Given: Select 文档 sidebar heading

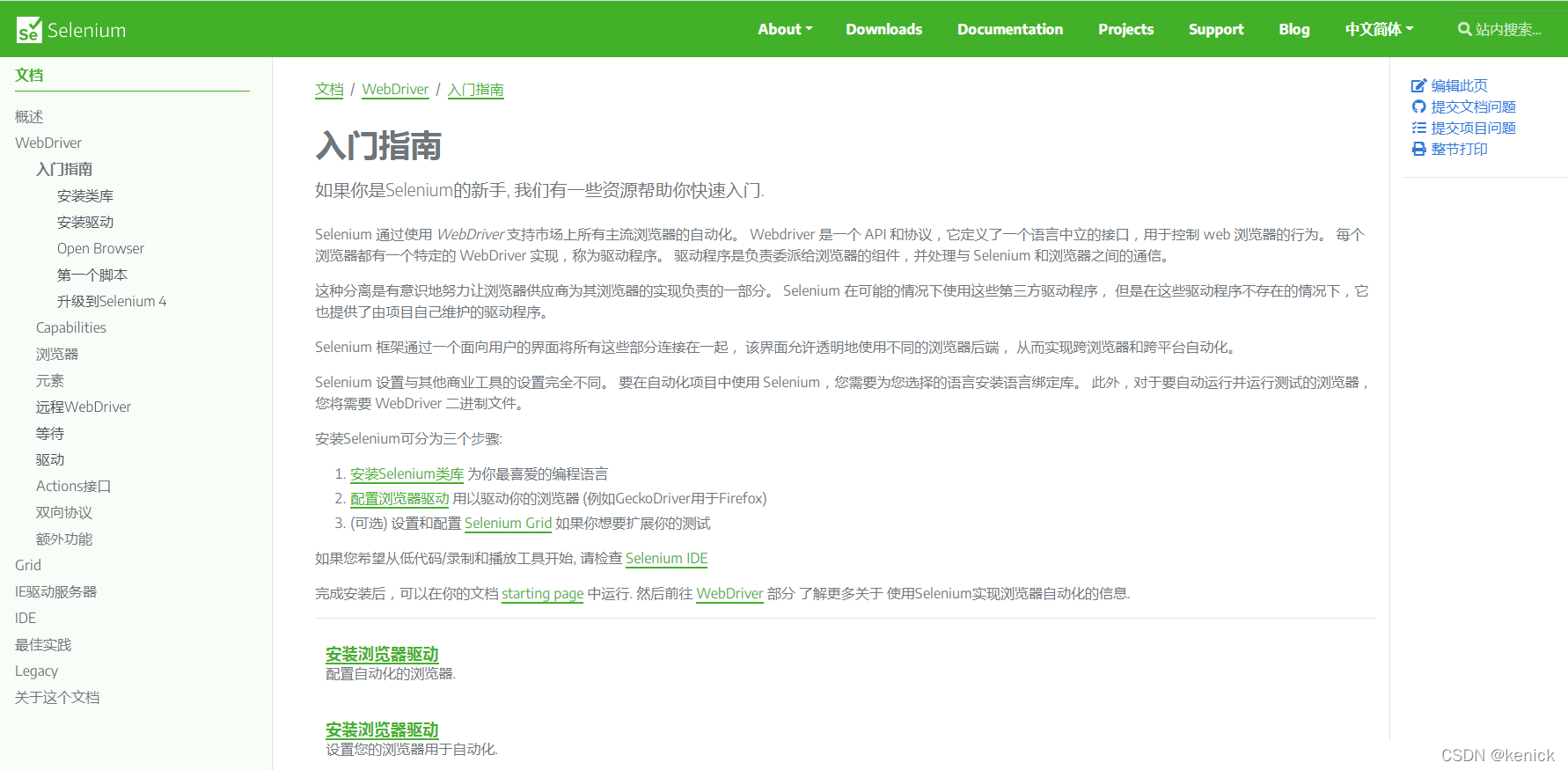Looking at the screenshot, I should 29,75.
